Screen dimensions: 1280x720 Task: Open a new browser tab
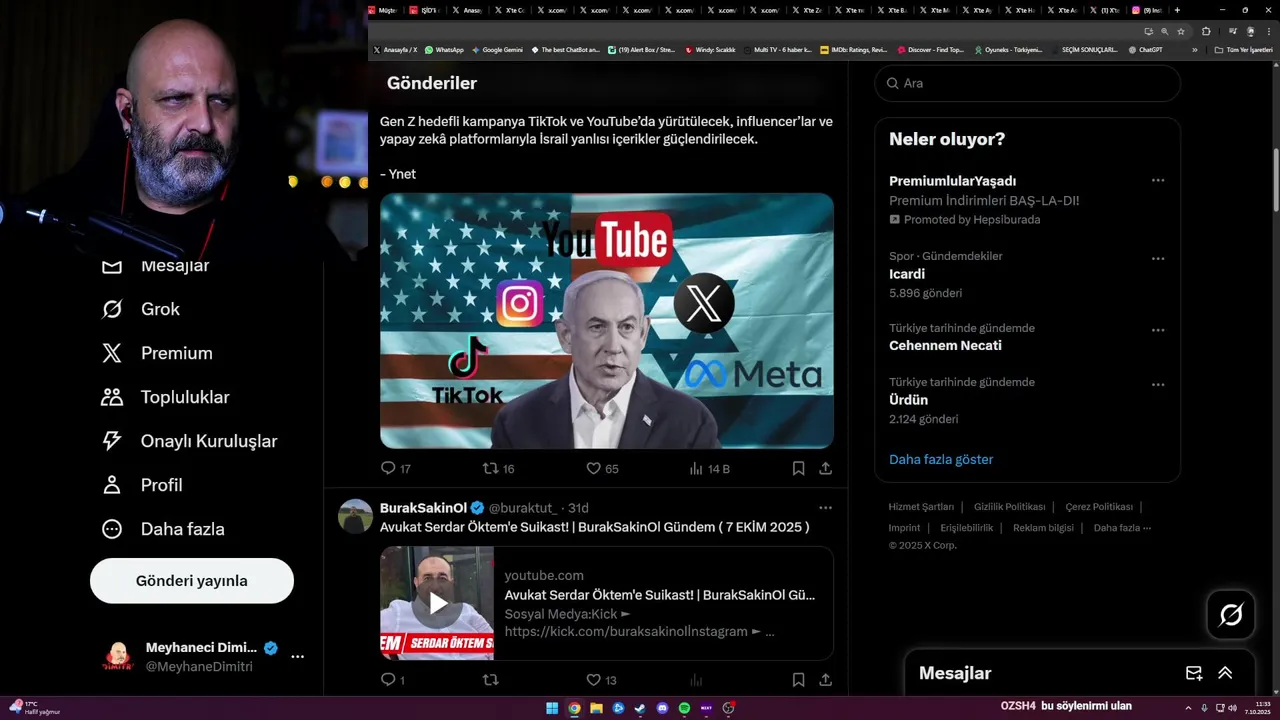click(1178, 10)
